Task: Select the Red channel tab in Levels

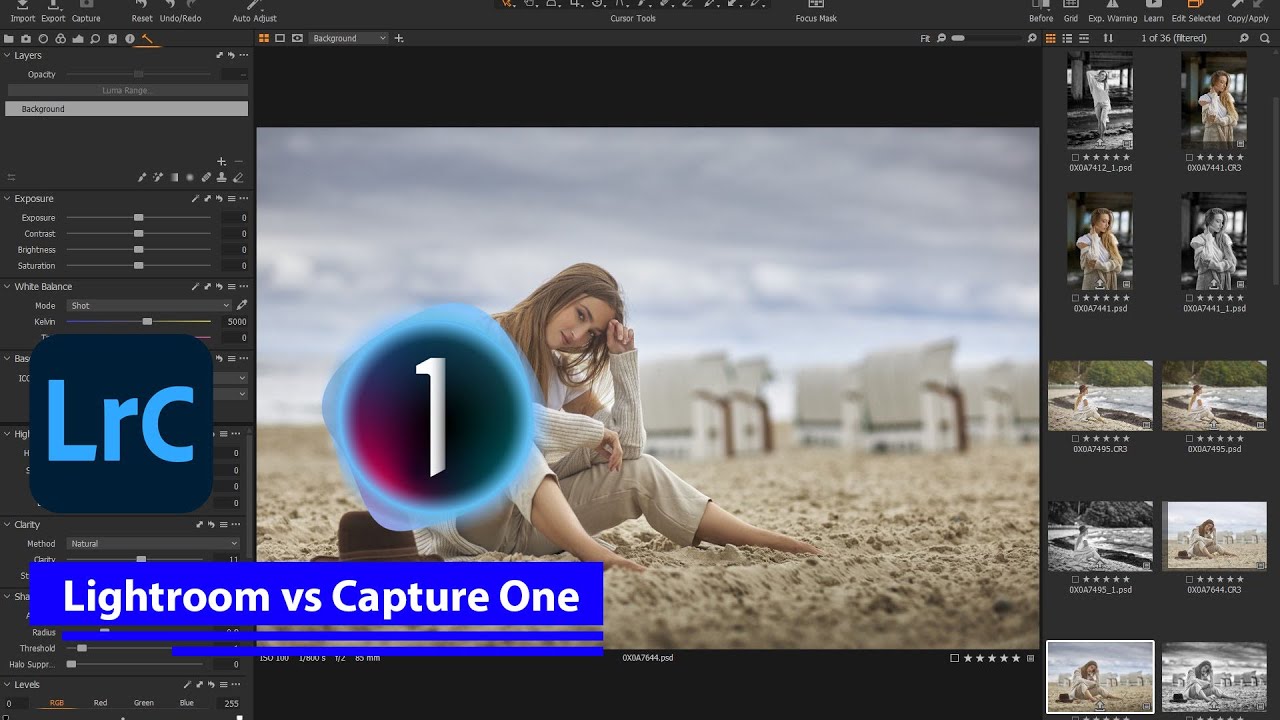Action: [x=100, y=703]
